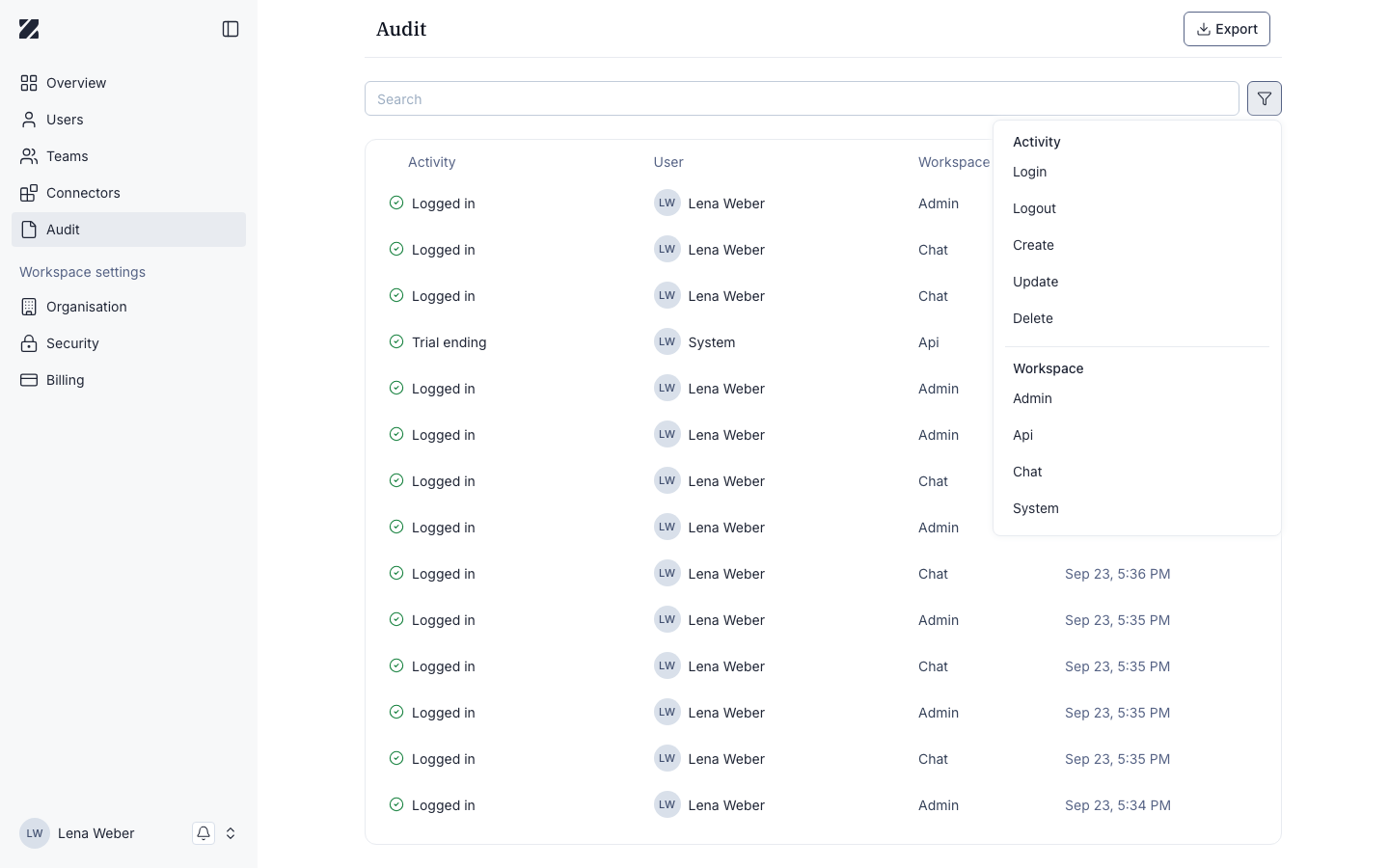The image size is (1389, 868).
Task: Open Organisation settings
Action: click(128, 307)
